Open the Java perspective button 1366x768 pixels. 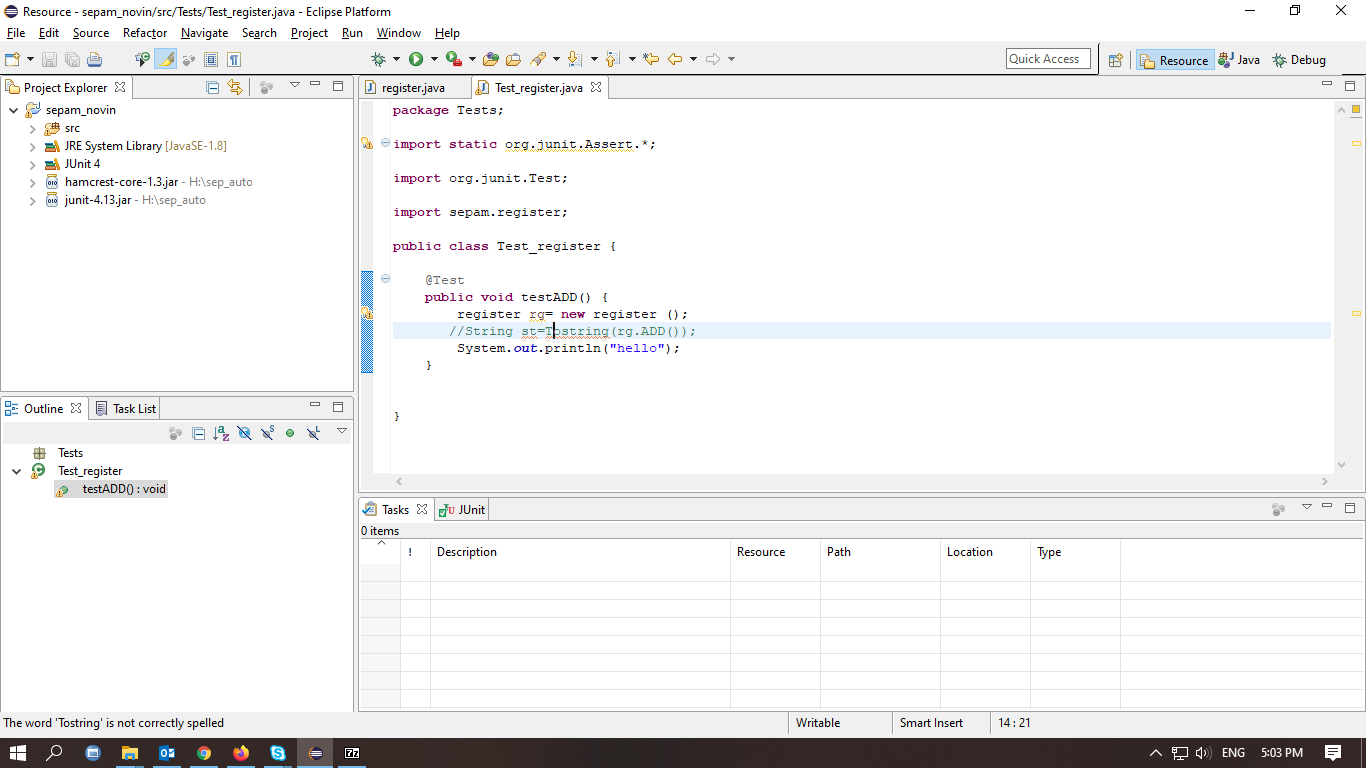[1239, 59]
